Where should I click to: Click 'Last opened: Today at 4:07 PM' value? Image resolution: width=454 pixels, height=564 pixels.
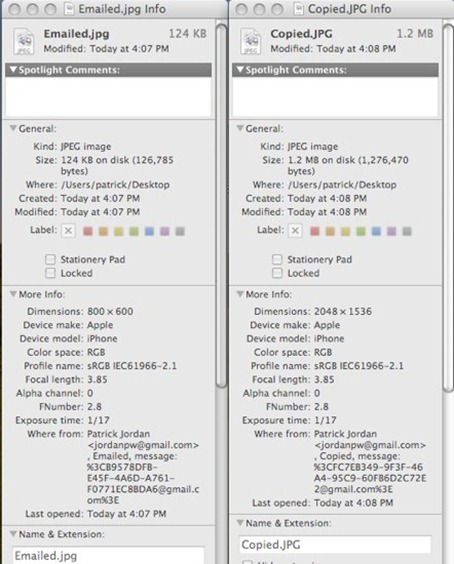[127, 514]
